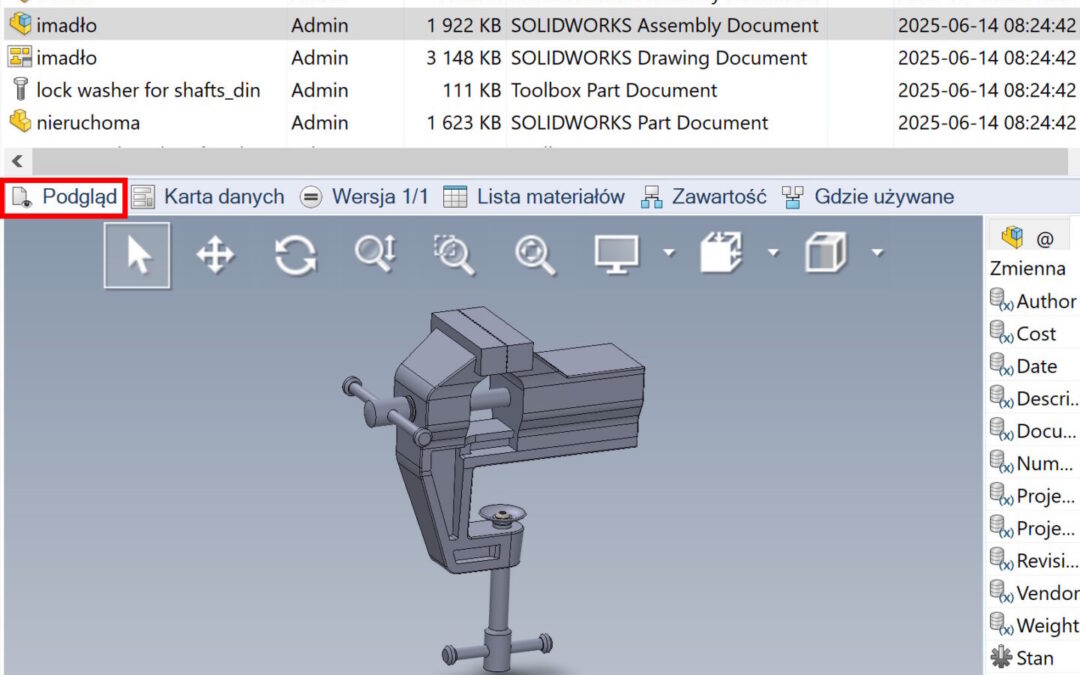Click the zoom to fit icon
Image resolution: width=1080 pixels, height=675 pixels.
coord(534,255)
